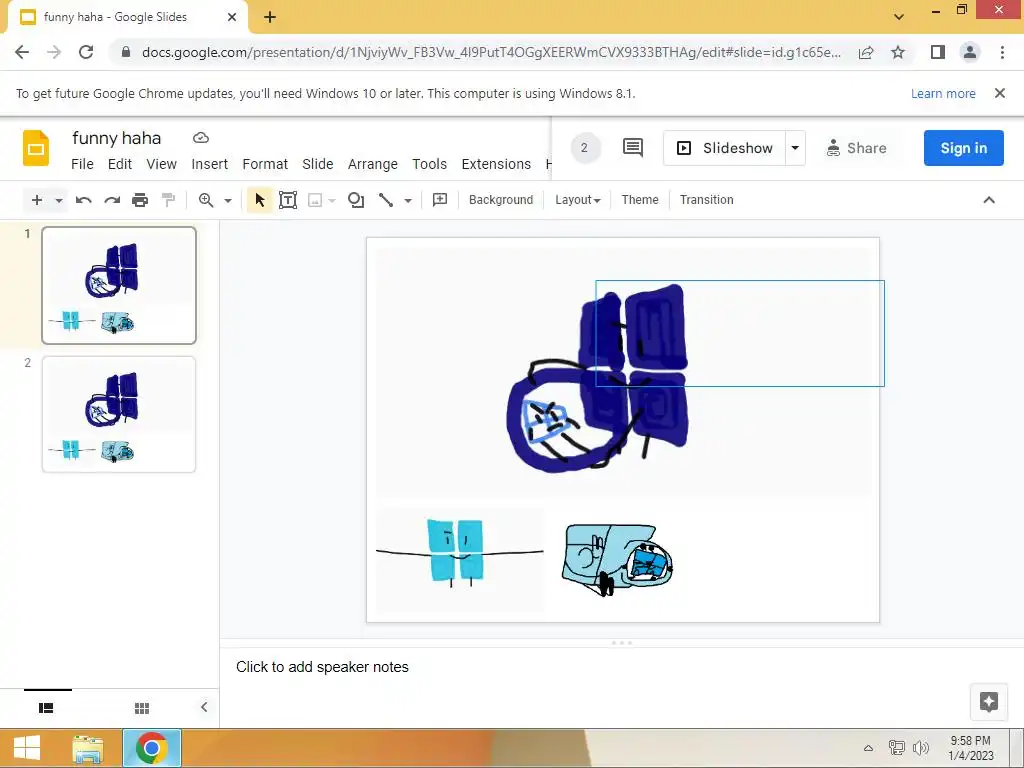Select the Text box tool
Screen dimensions: 1024x768
pos(288,200)
